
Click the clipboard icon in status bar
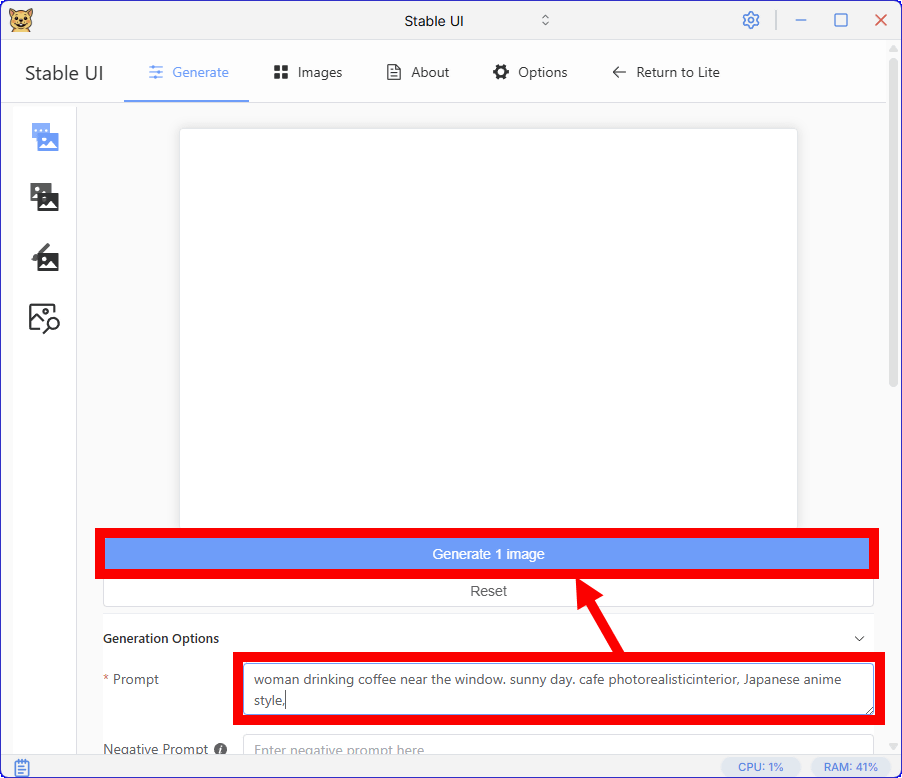pos(22,767)
